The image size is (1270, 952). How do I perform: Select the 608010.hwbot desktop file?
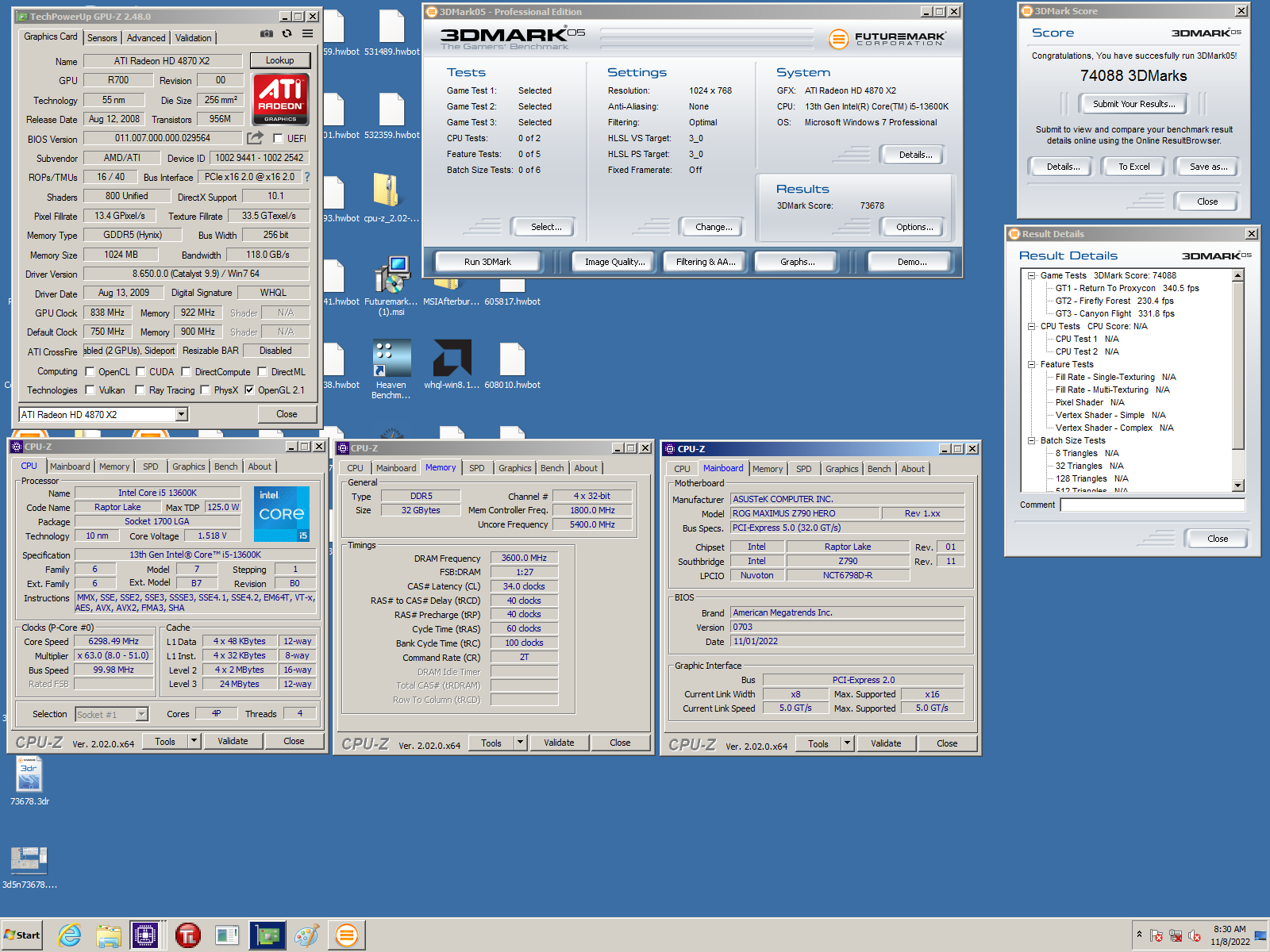pos(512,367)
